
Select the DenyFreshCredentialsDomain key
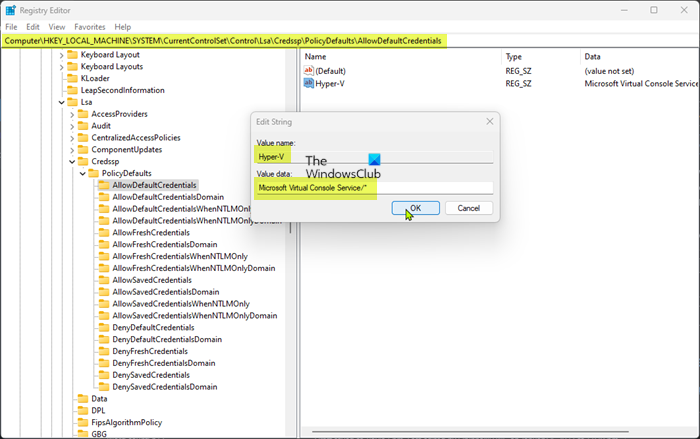click(x=164, y=363)
